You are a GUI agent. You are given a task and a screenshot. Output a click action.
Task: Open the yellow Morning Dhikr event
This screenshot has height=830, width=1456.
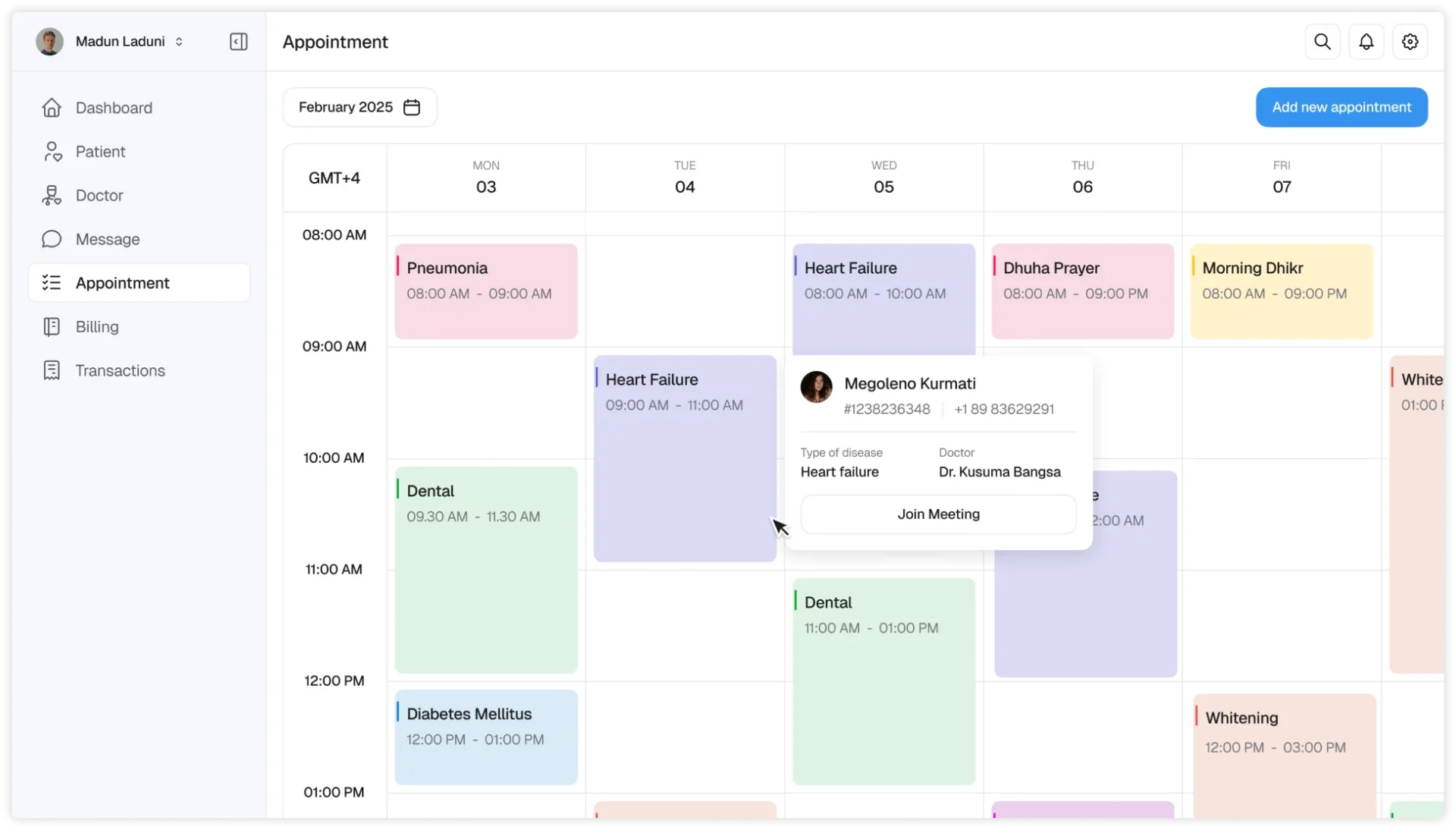[1281, 291]
